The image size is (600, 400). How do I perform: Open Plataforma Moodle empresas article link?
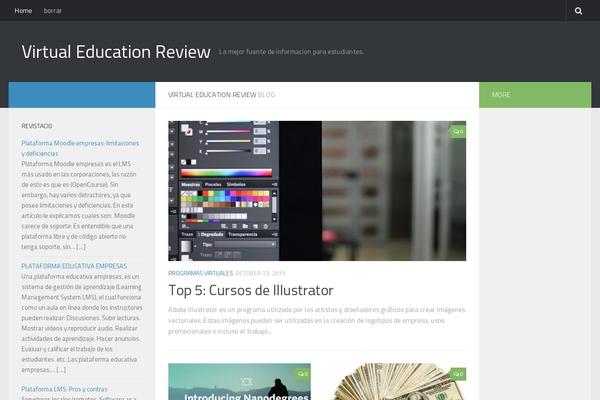tap(80, 148)
